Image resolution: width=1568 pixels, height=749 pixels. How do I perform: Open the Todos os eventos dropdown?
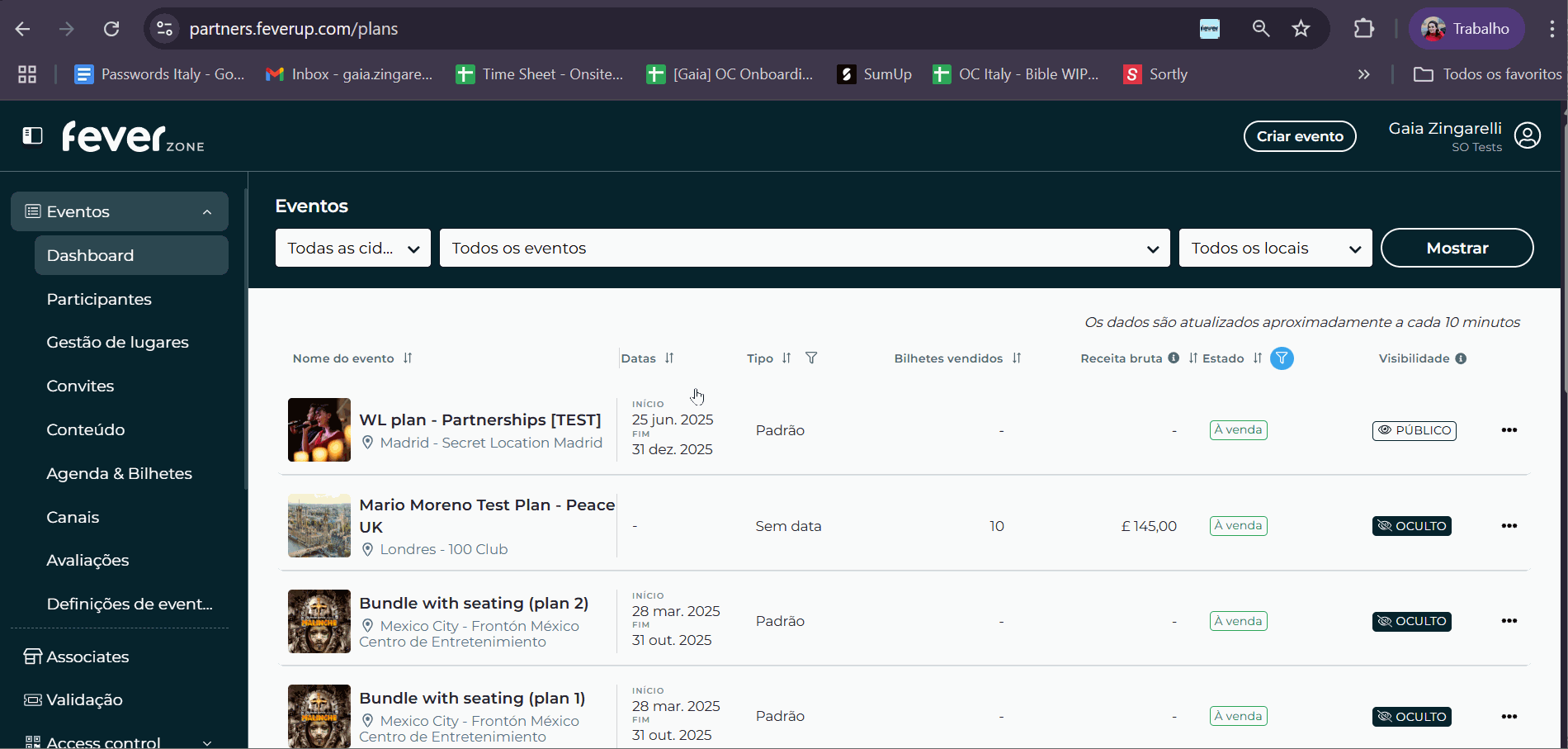coord(805,248)
